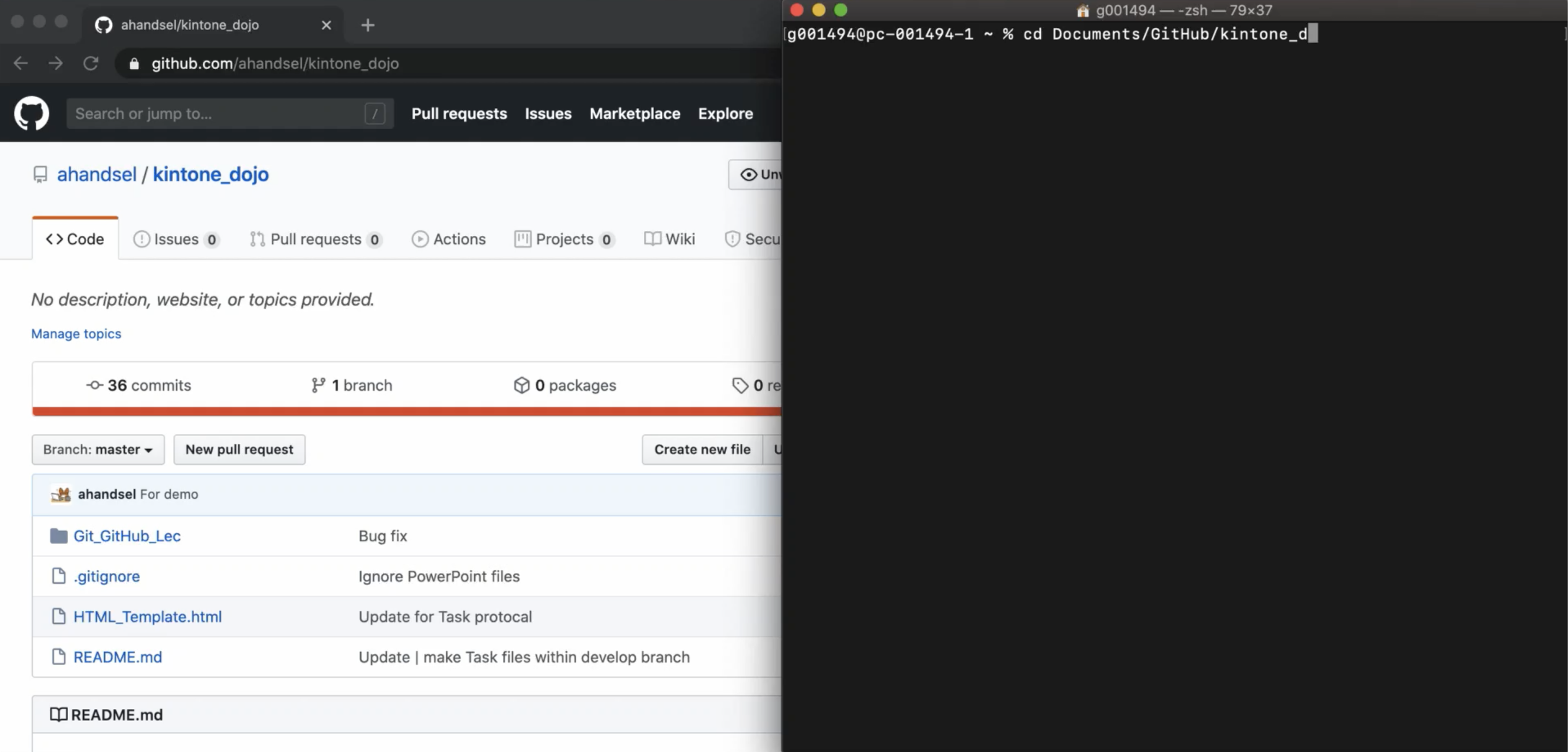Image resolution: width=1568 pixels, height=752 pixels.
Task: Click the home icon in Terminal title
Action: (1083, 10)
